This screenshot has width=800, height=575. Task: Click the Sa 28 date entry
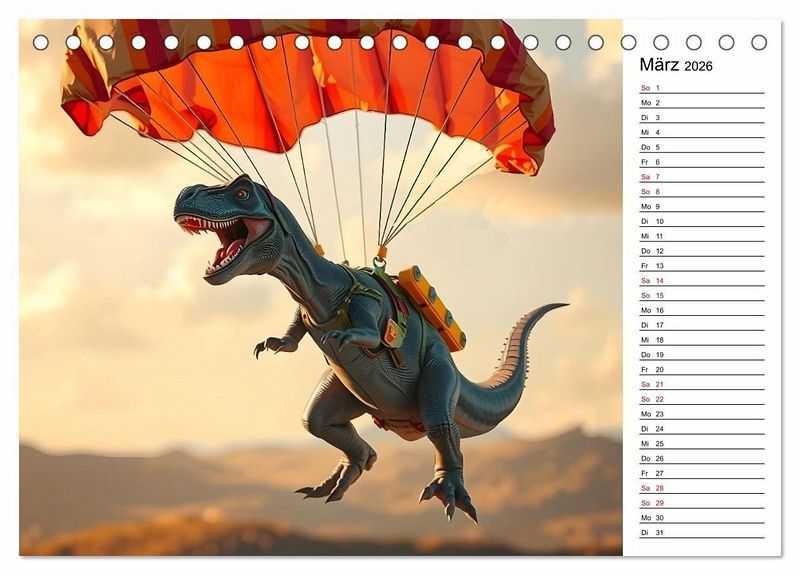point(701,488)
